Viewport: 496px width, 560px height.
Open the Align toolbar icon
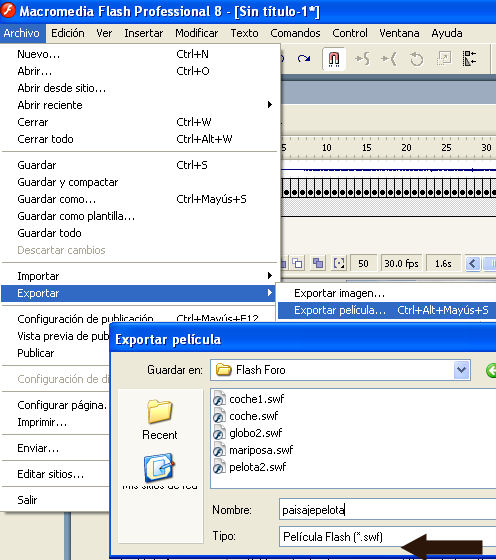[469, 59]
